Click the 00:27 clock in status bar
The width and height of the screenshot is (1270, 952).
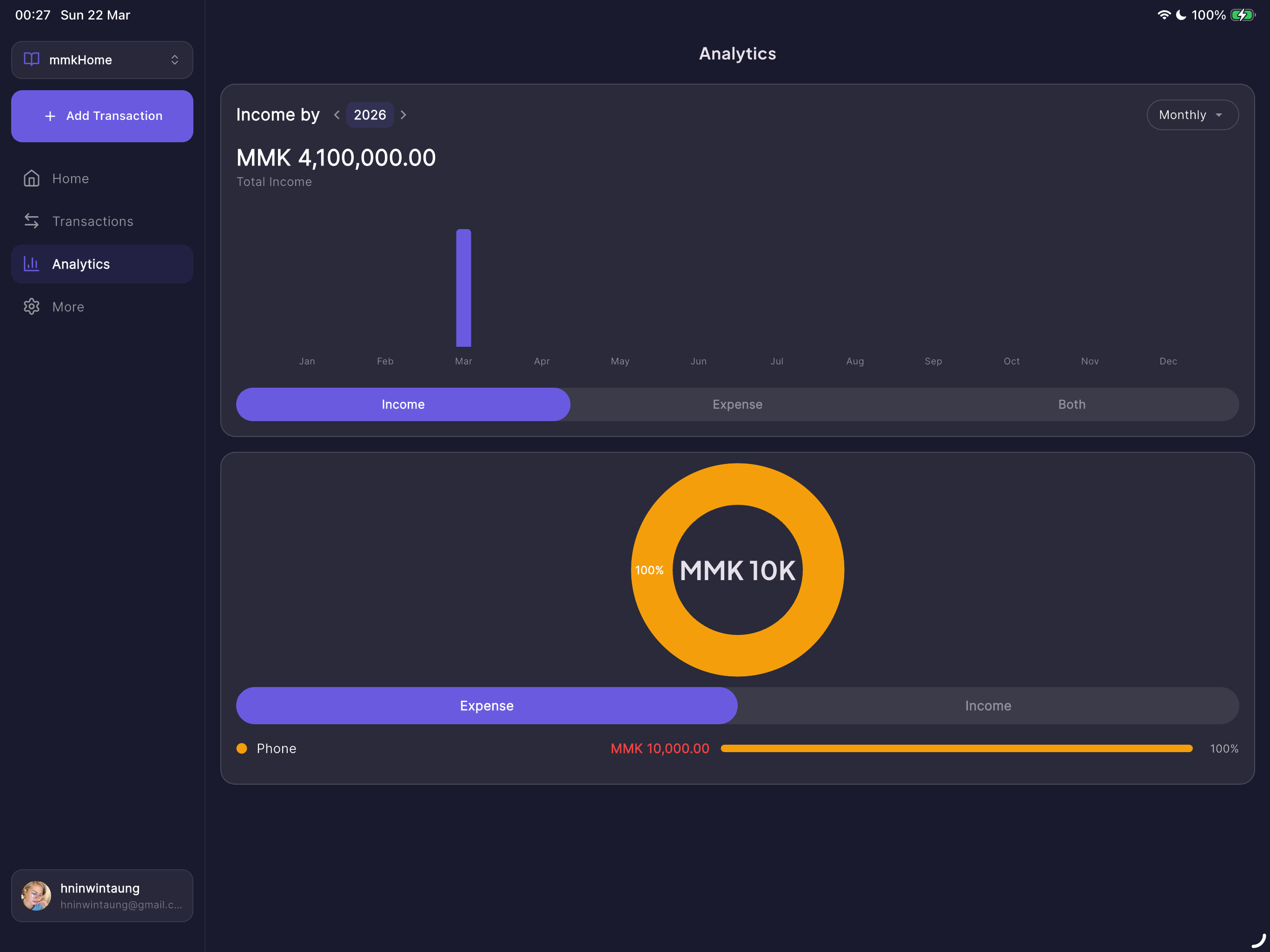click(x=33, y=15)
